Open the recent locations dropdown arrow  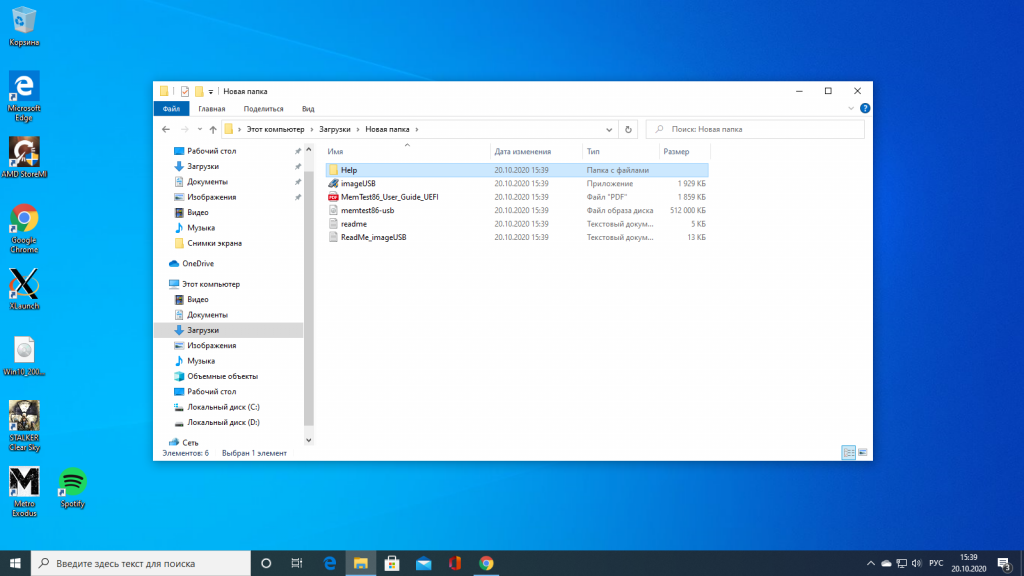(199, 129)
